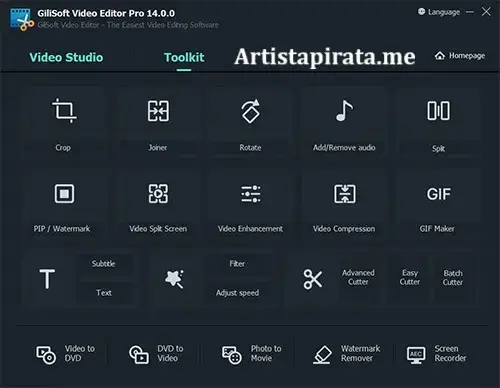The image size is (500, 388).
Task: Click the PIP / Watermark label
Action: click(62, 229)
